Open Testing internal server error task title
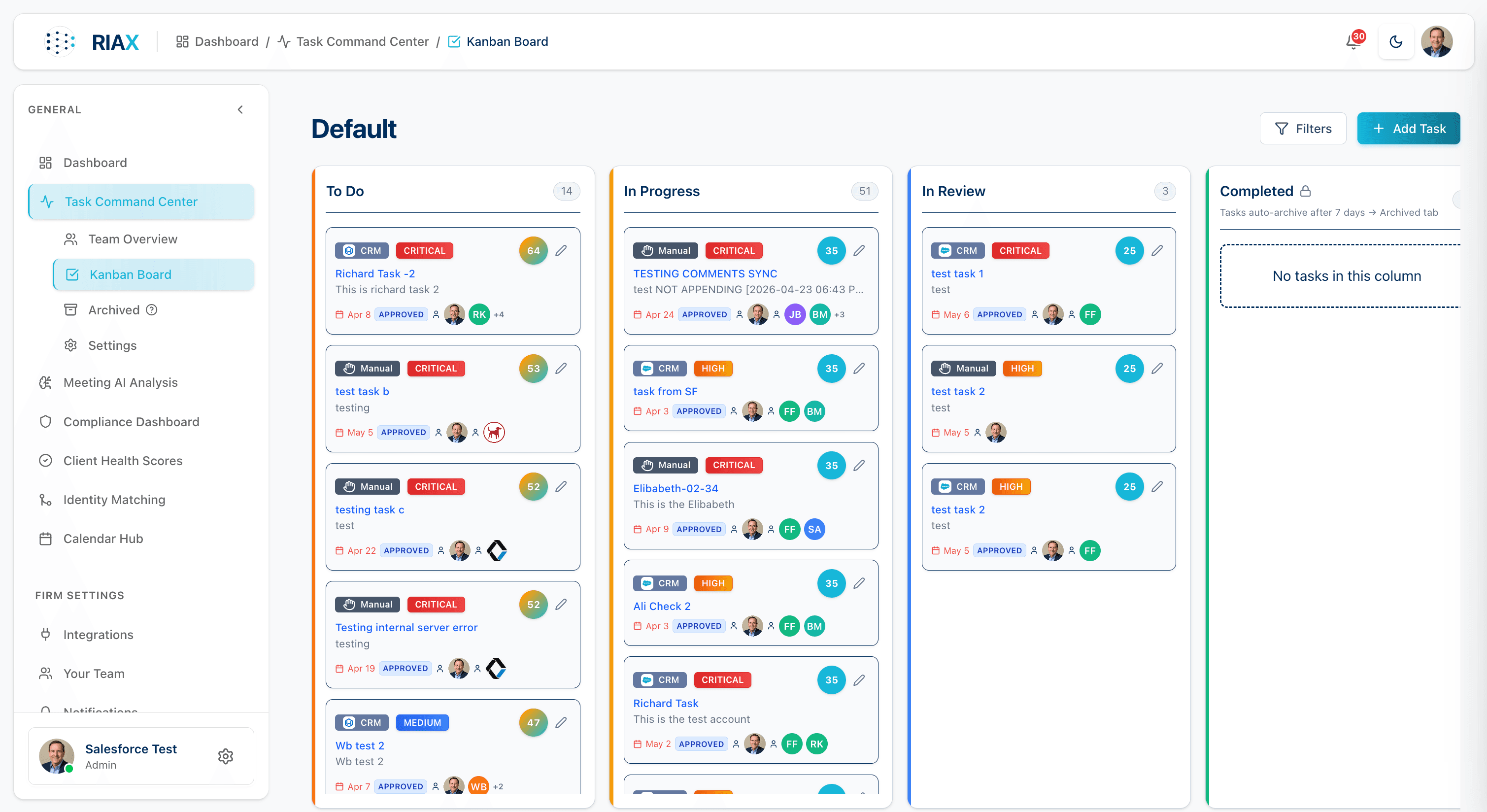1487x812 pixels. click(x=406, y=627)
